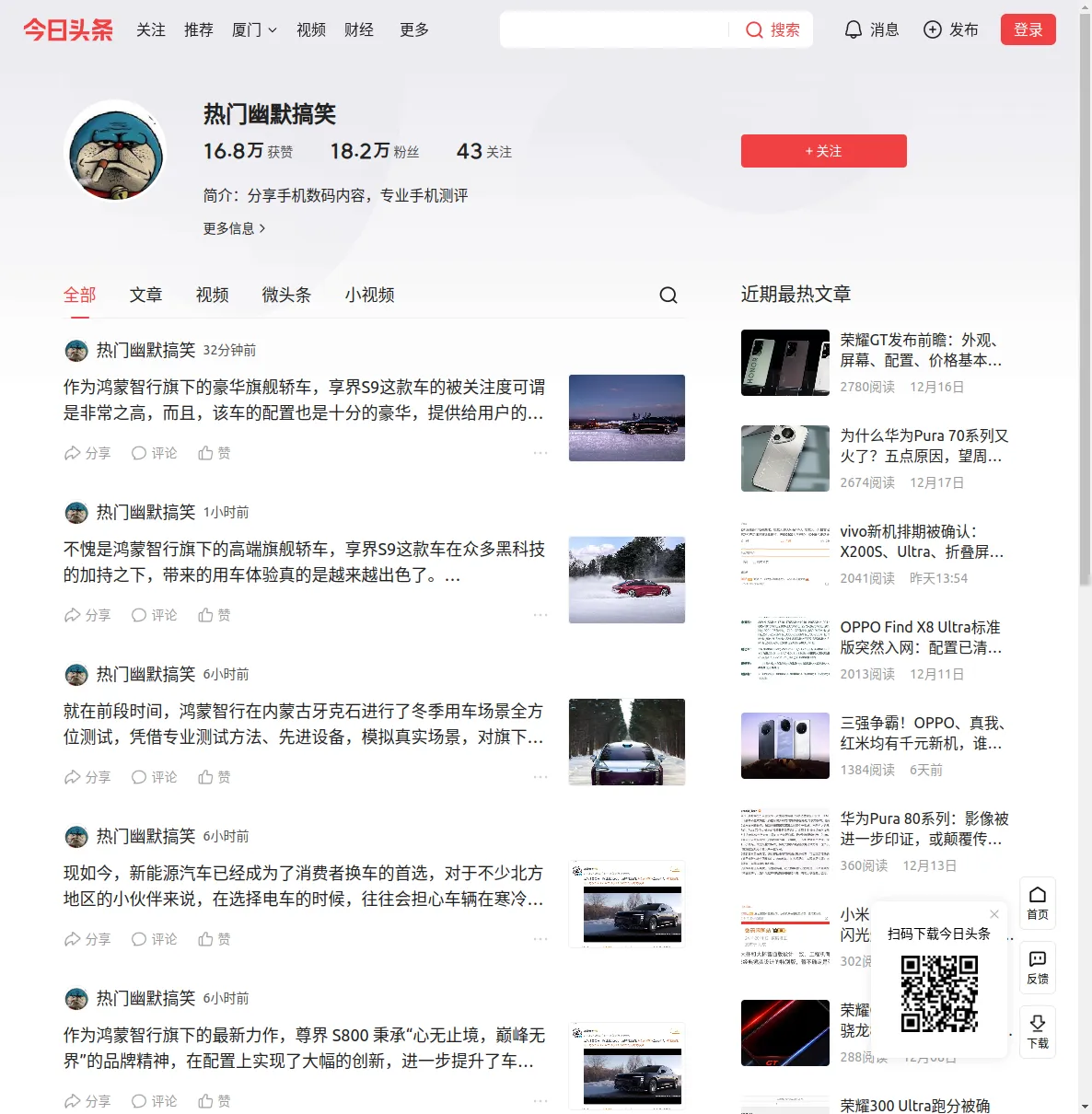Image resolution: width=1092 pixels, height=1114 pixels.
Task: Comment on the 内蒙古牙克石 post
Action: point(155,777)
